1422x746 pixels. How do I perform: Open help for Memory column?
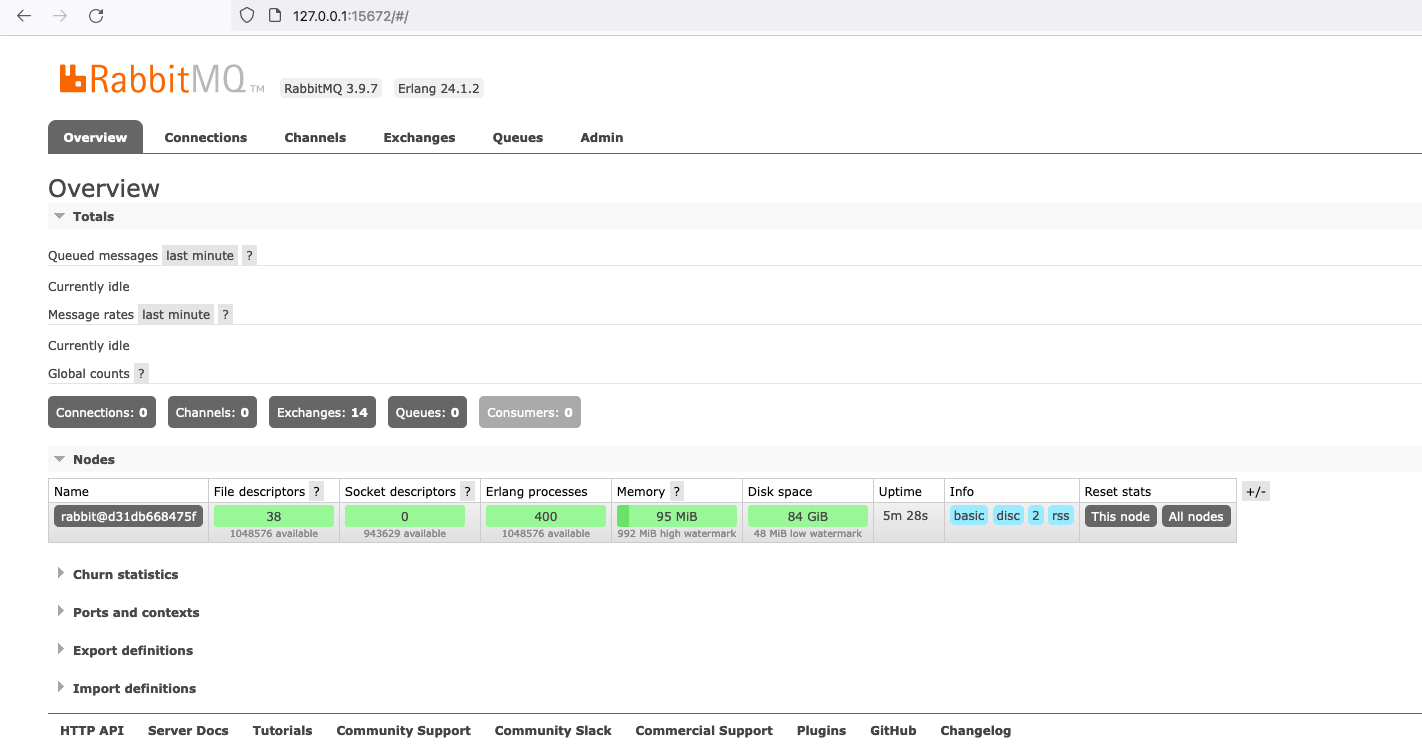[x=677, y=491]
